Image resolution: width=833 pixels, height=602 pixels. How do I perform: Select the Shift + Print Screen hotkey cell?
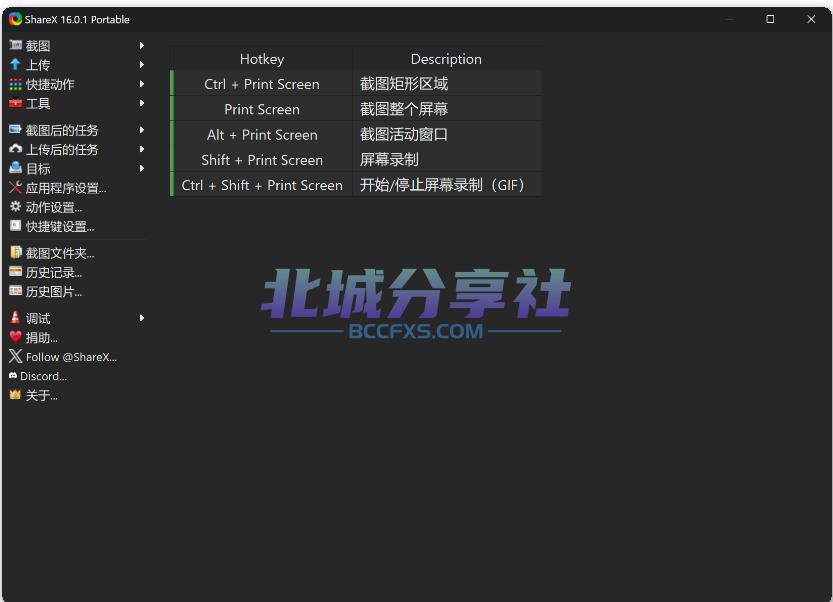[261, 160]
